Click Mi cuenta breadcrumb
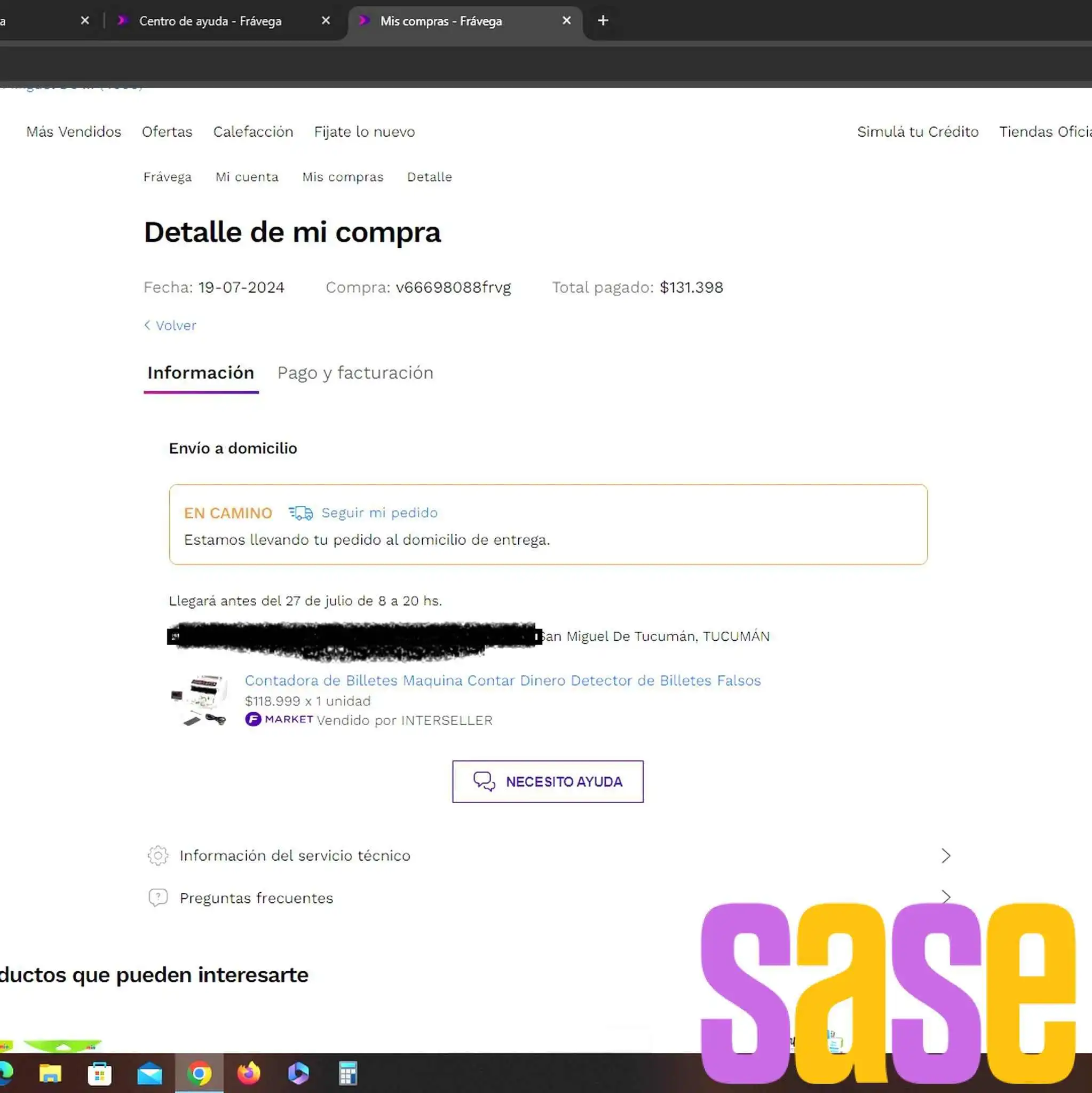This screenshot has height=1093, width=1092. point(247,177)
